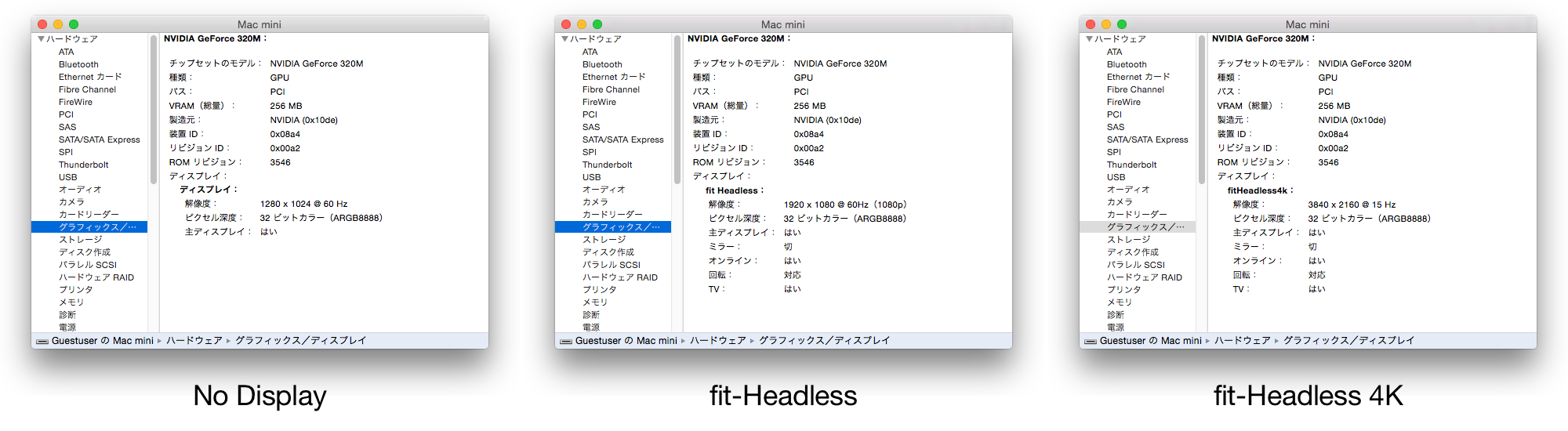
Task: Click Guestuser の Mac mini path in No Display window
Action: pyautogui.click(x=103, y=341)
